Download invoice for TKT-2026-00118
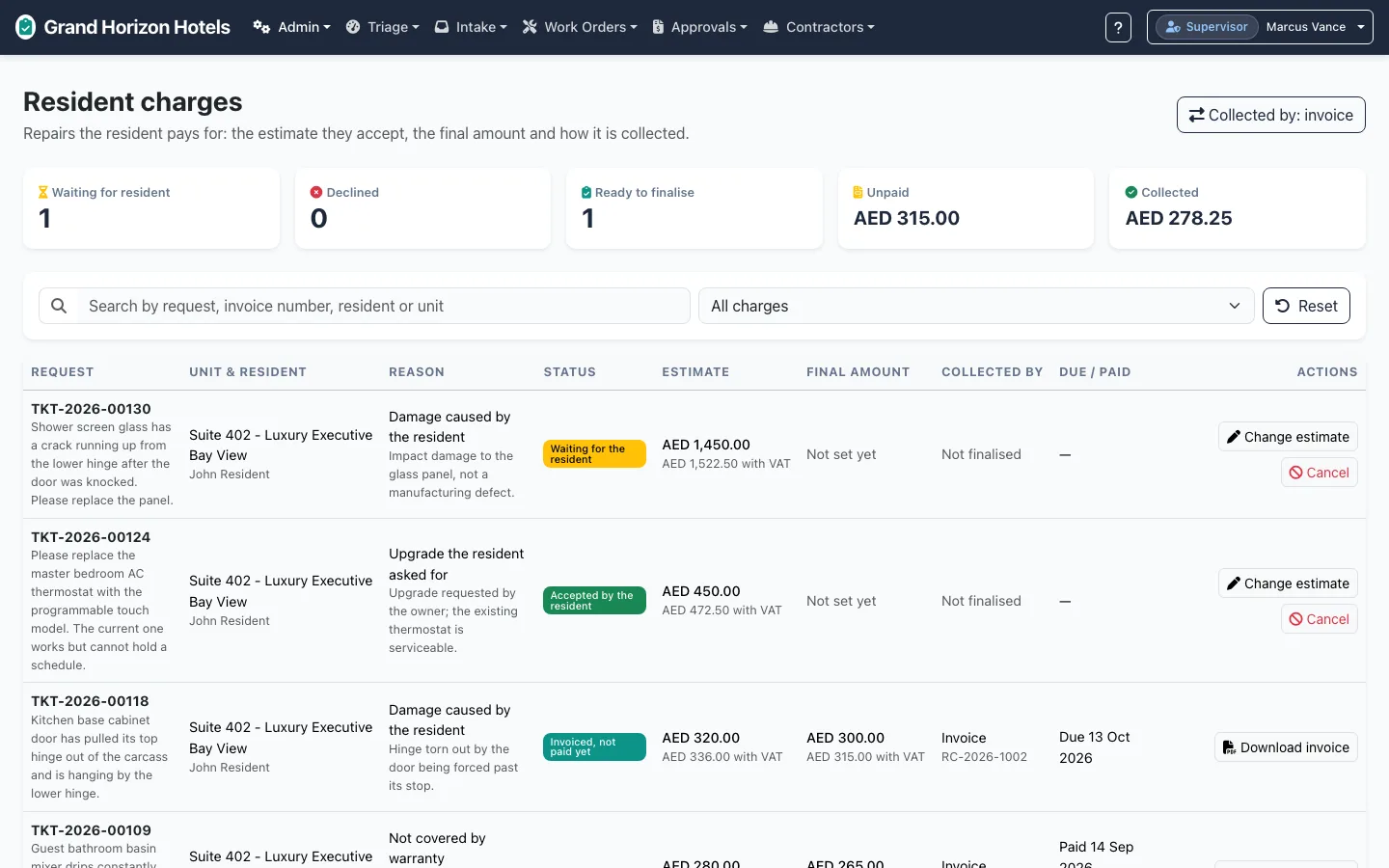The height and width of the screenshot is (868, 1389). (1286, 747)
